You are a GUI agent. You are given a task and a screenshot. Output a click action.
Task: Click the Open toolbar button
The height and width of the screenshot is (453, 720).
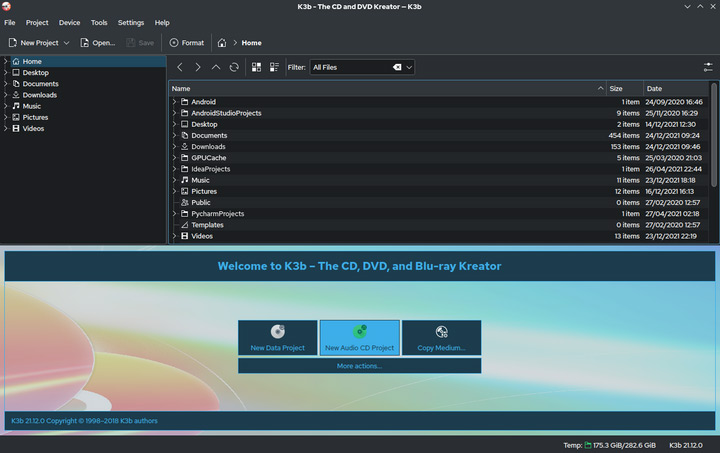[97, 43]
